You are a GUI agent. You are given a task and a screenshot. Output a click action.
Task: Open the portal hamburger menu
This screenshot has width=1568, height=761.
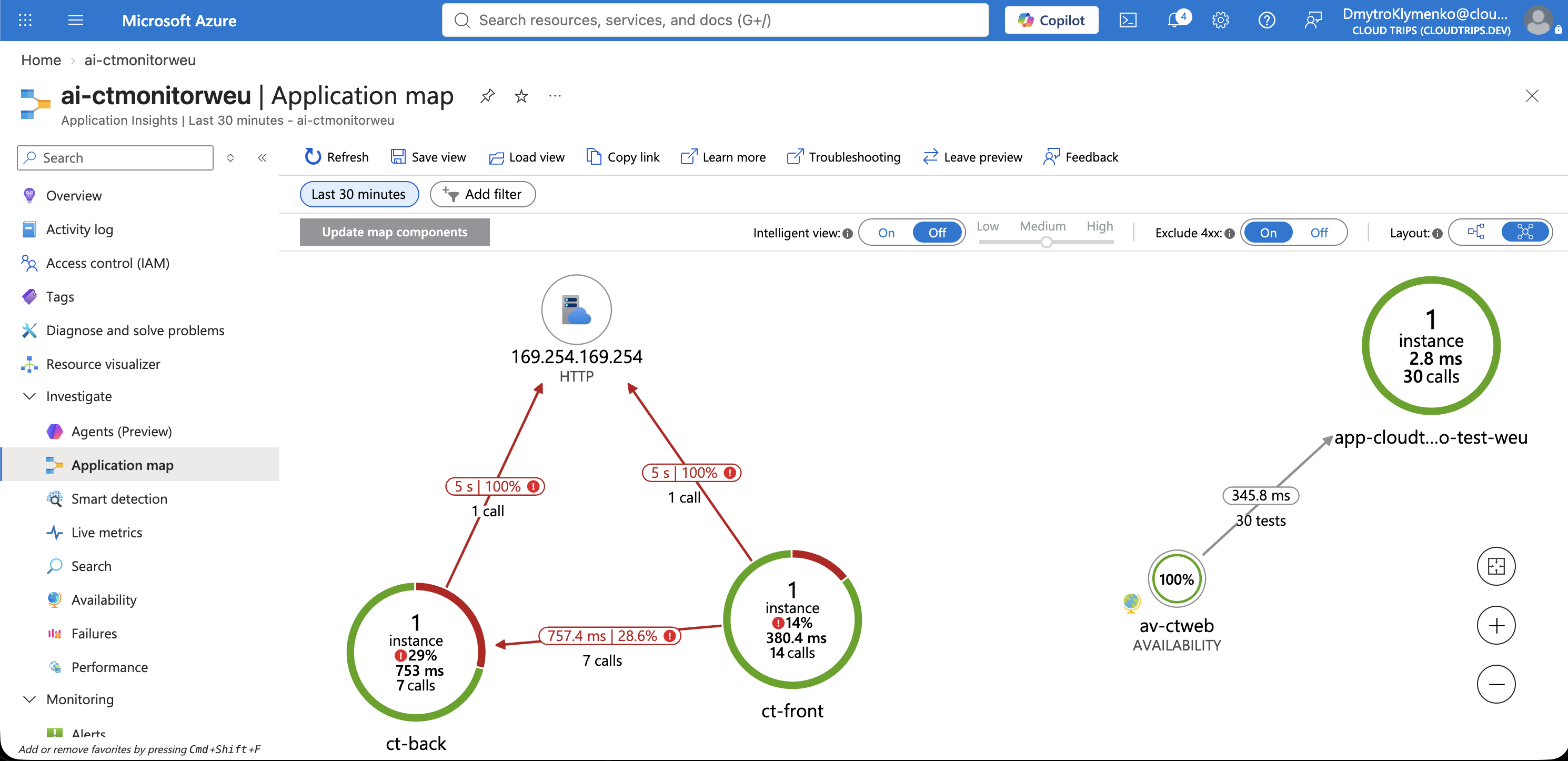75,20
